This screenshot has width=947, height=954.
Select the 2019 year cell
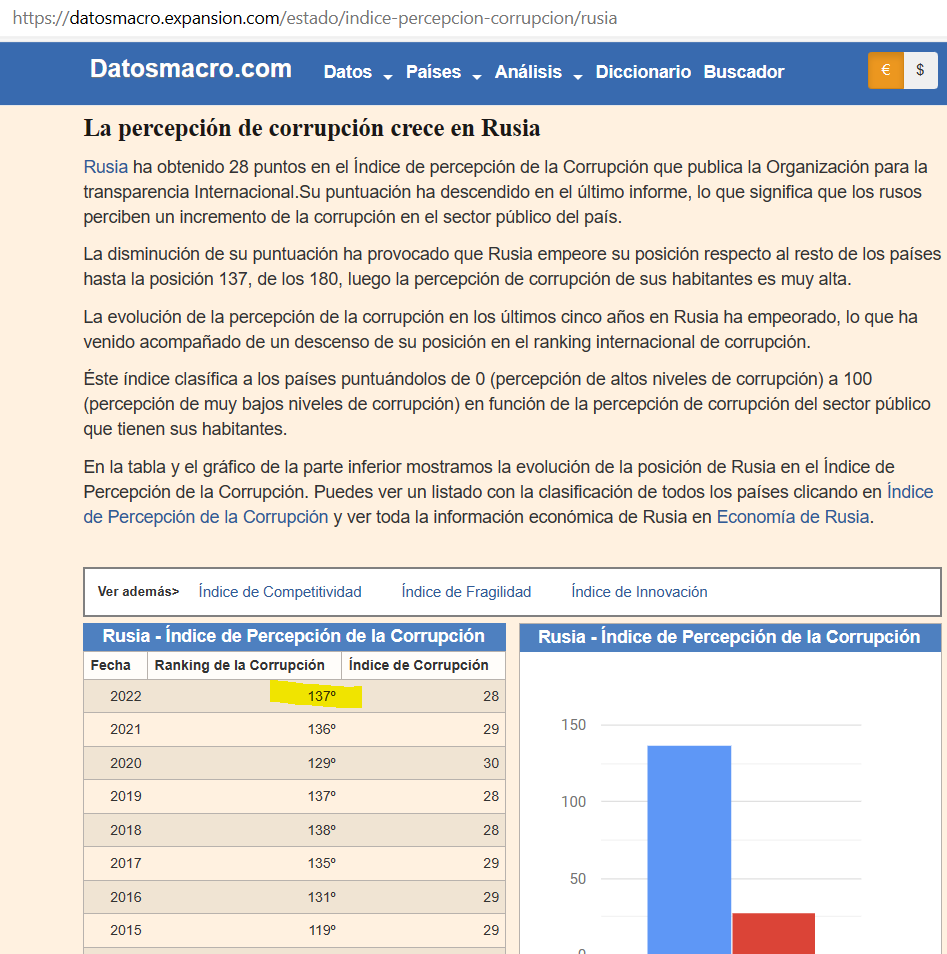click(x=125, y=796)
